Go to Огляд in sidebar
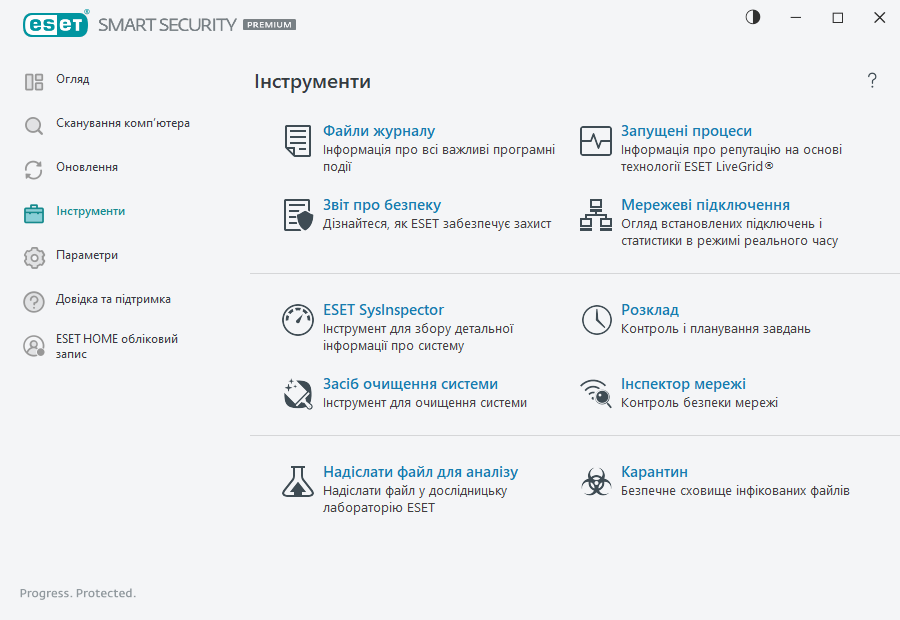 click(73, 80)
